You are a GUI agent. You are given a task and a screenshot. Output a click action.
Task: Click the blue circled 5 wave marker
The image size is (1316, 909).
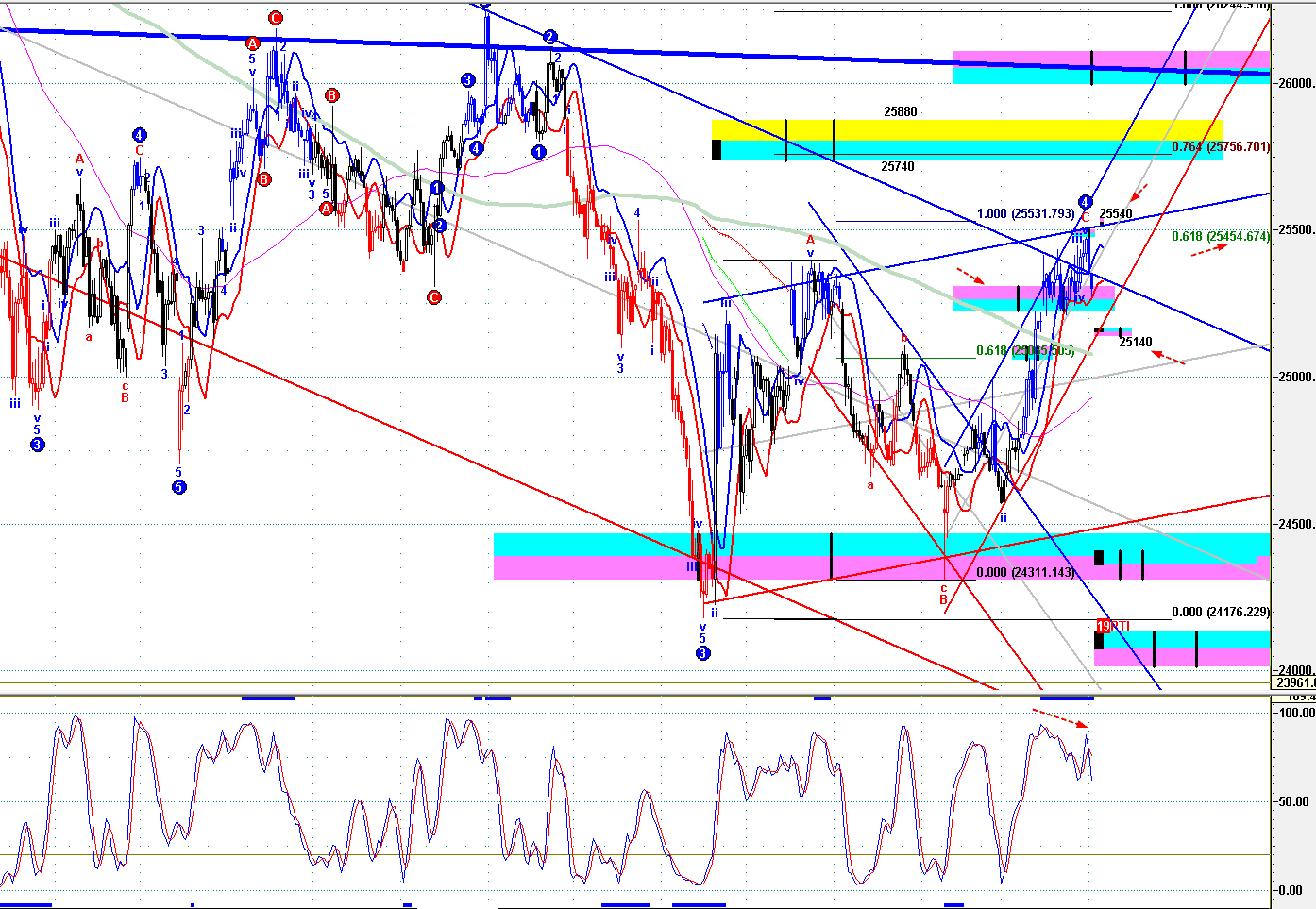click(x=178, y=487)
